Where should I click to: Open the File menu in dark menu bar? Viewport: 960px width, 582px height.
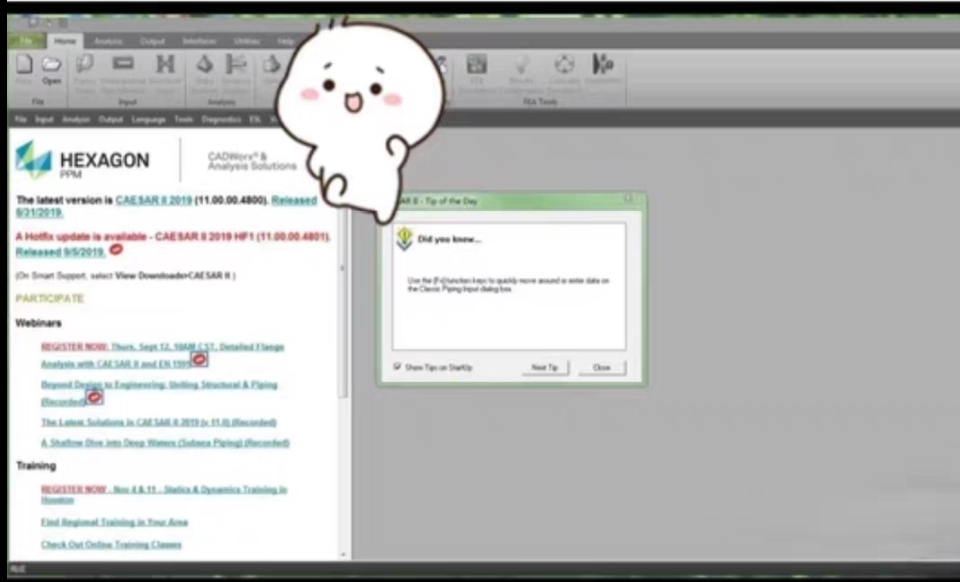21,119
